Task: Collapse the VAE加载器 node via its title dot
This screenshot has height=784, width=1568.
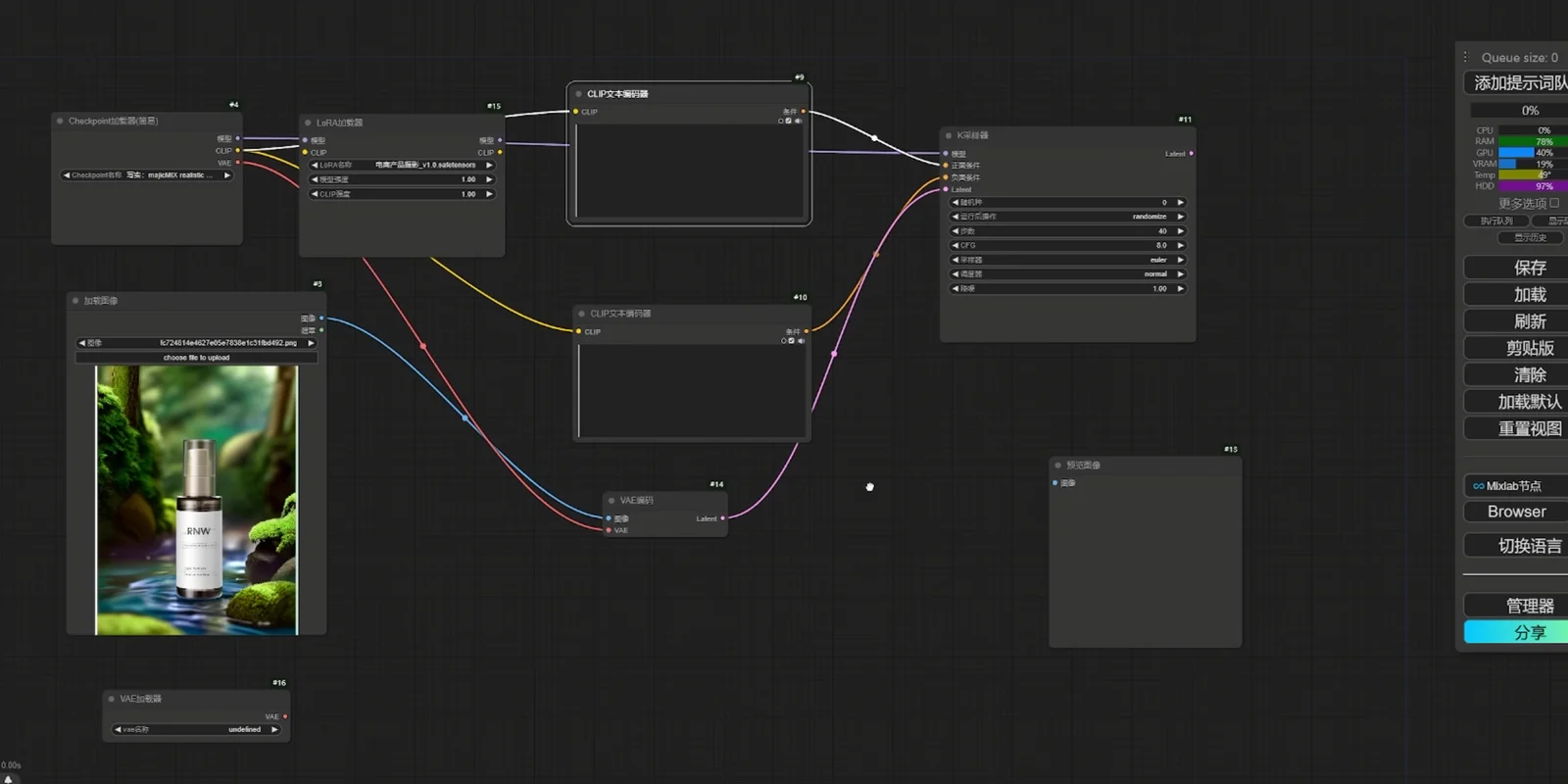Action: point(112,700)
